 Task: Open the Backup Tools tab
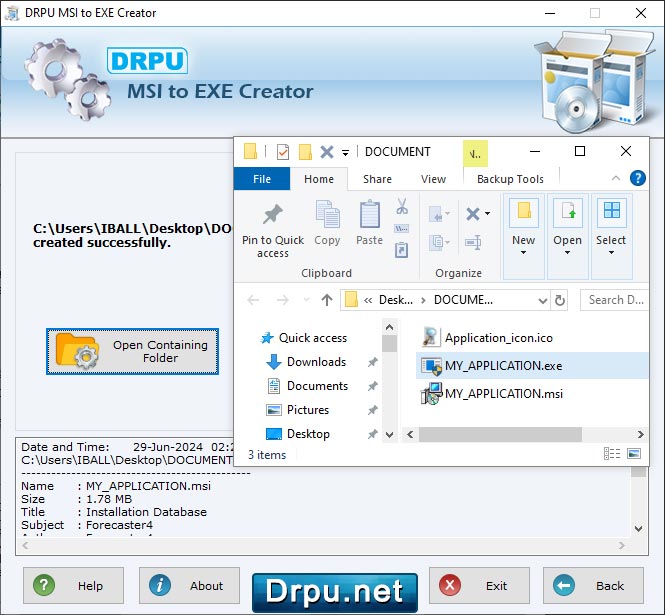(510, 179)
